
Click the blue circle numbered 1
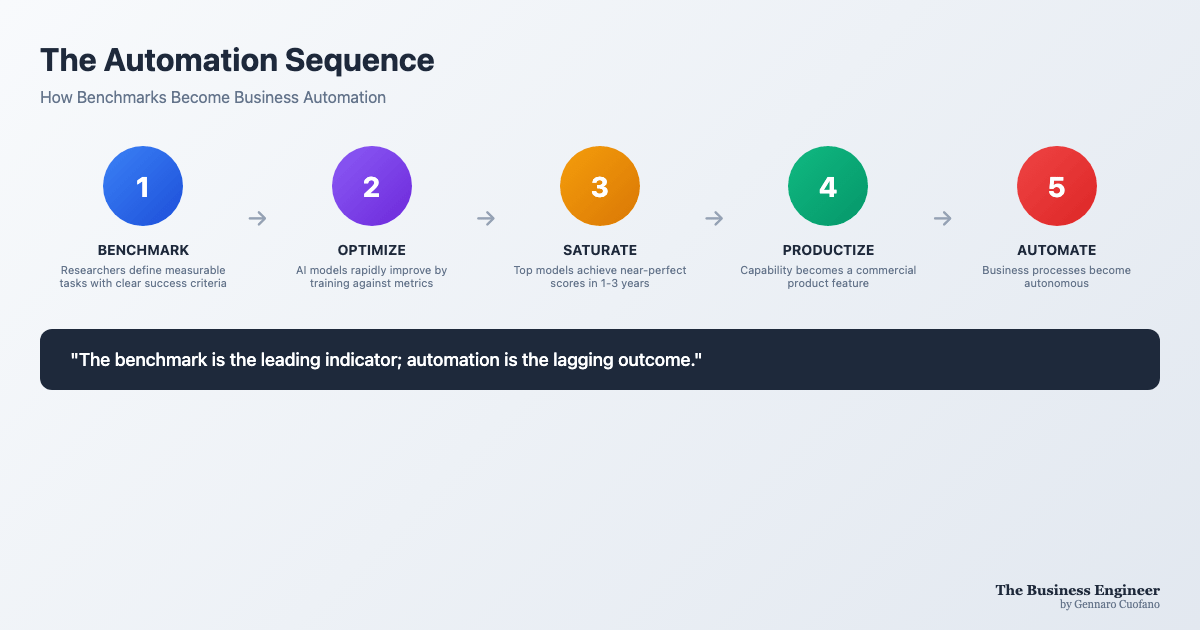pos(143,187)
